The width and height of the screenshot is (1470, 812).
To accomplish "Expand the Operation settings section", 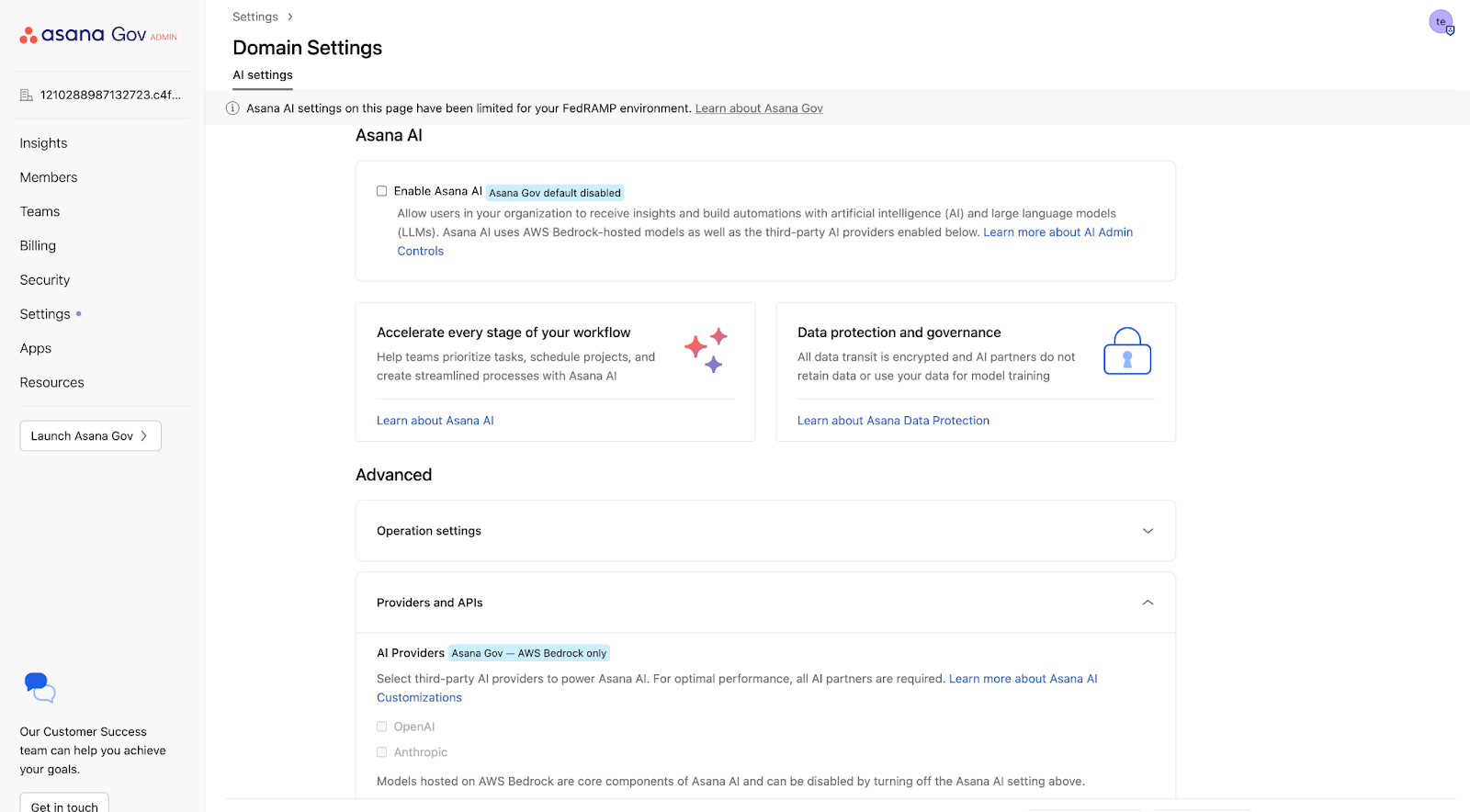I will coord(1147,531).
